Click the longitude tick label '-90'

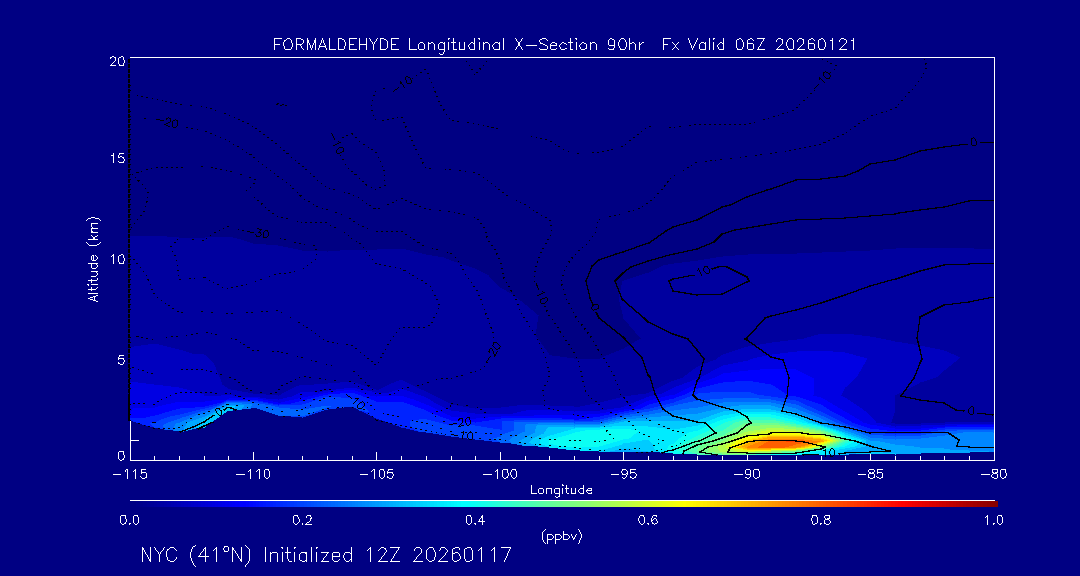click(x=747, y=474)
